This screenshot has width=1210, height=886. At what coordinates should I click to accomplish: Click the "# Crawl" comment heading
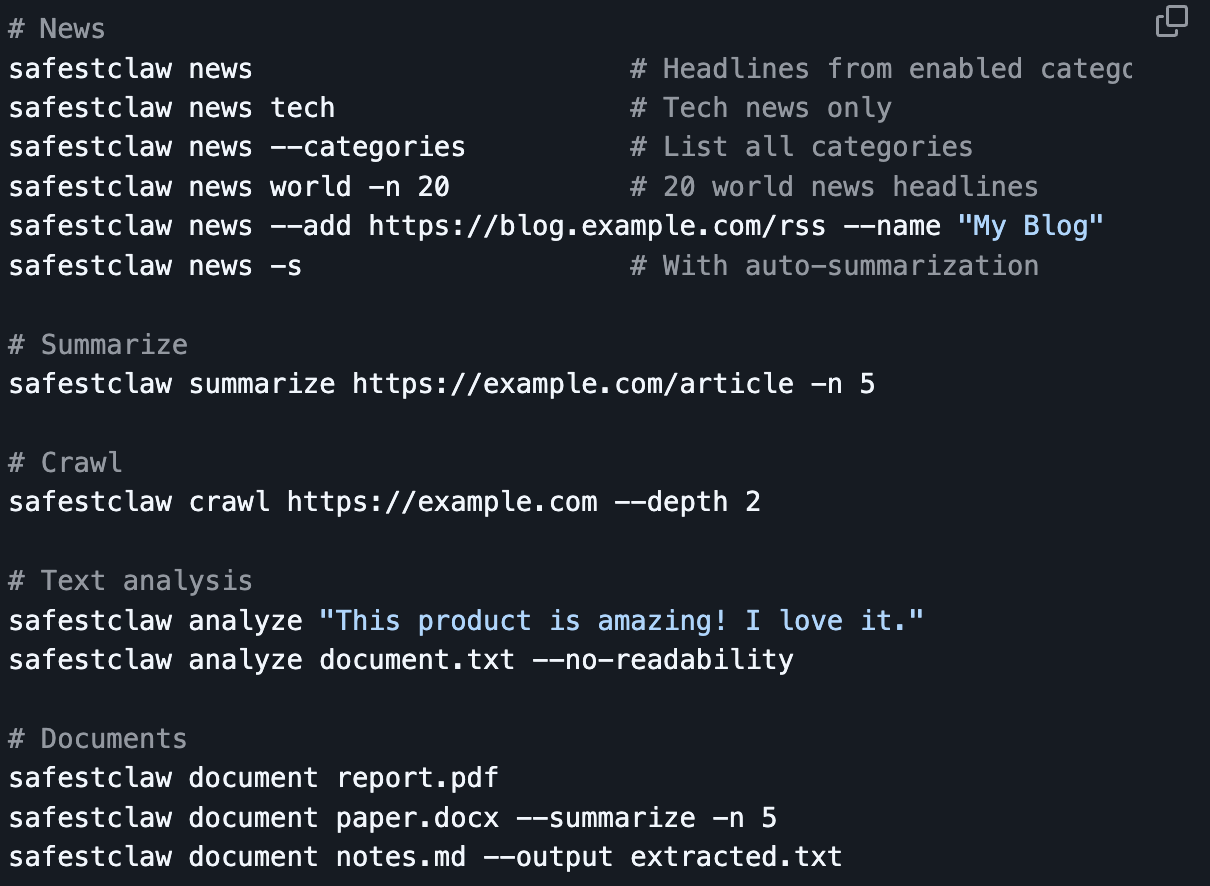click(x=65, y=463)
